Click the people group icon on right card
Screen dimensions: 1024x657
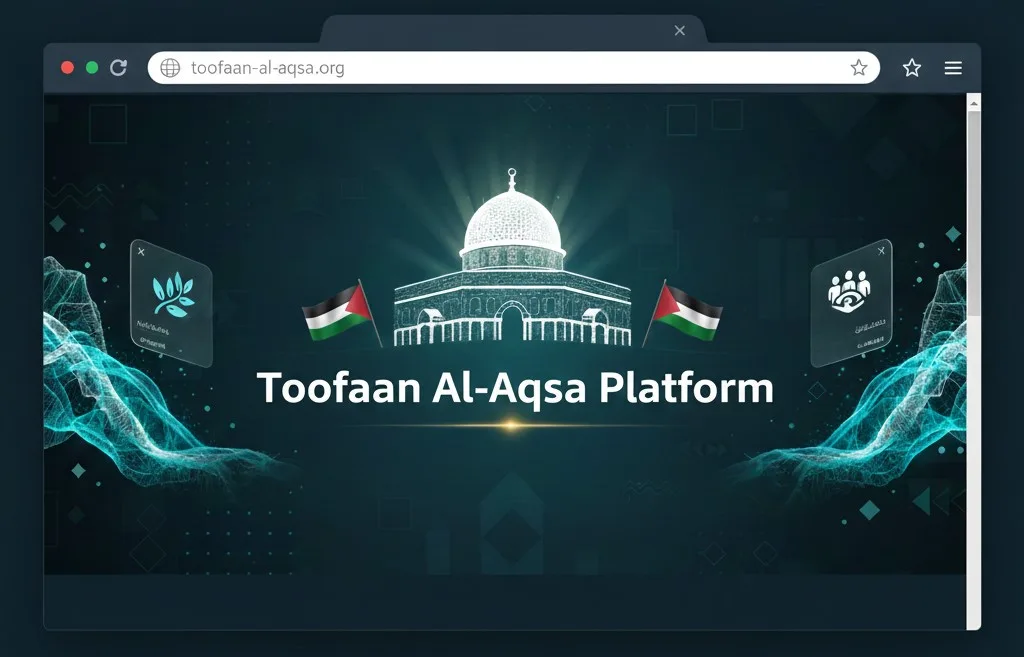coord(849,291)
